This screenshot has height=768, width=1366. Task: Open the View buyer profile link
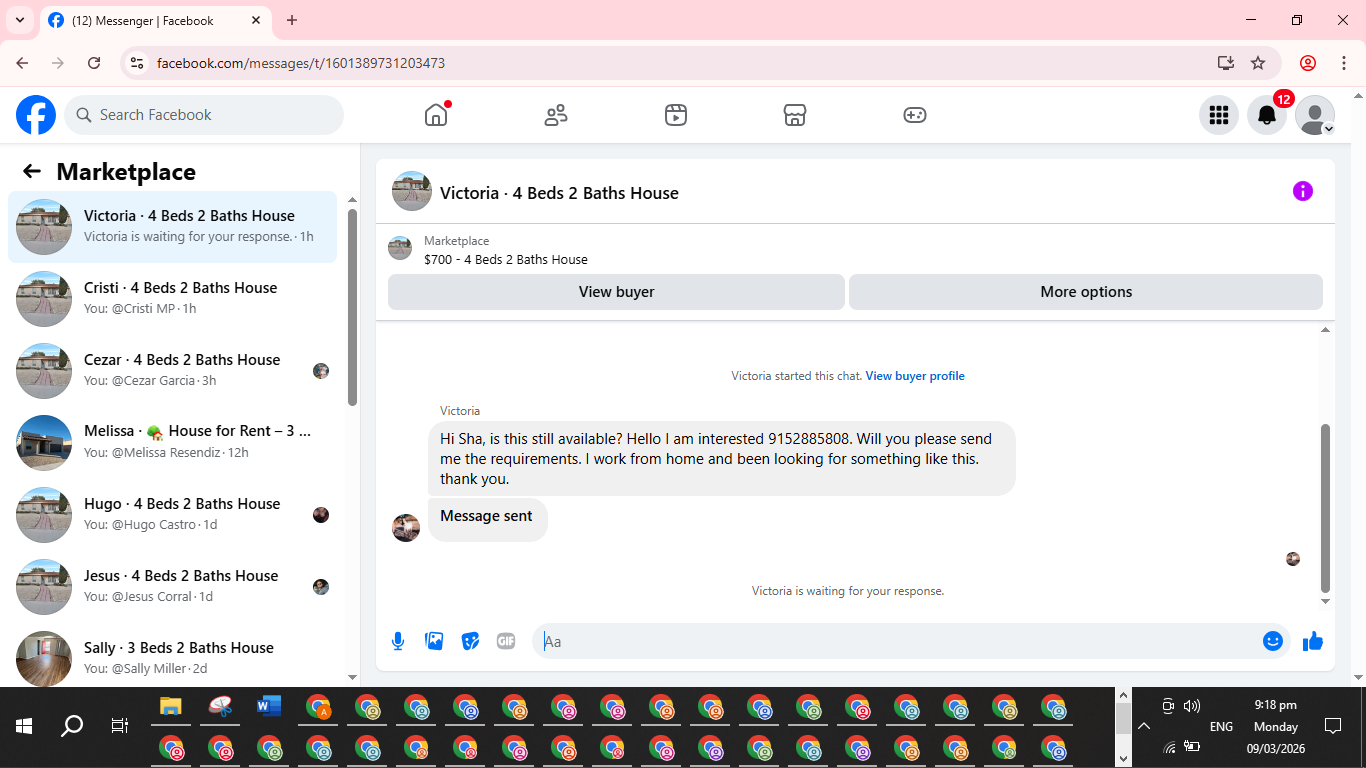pos(915,376)
